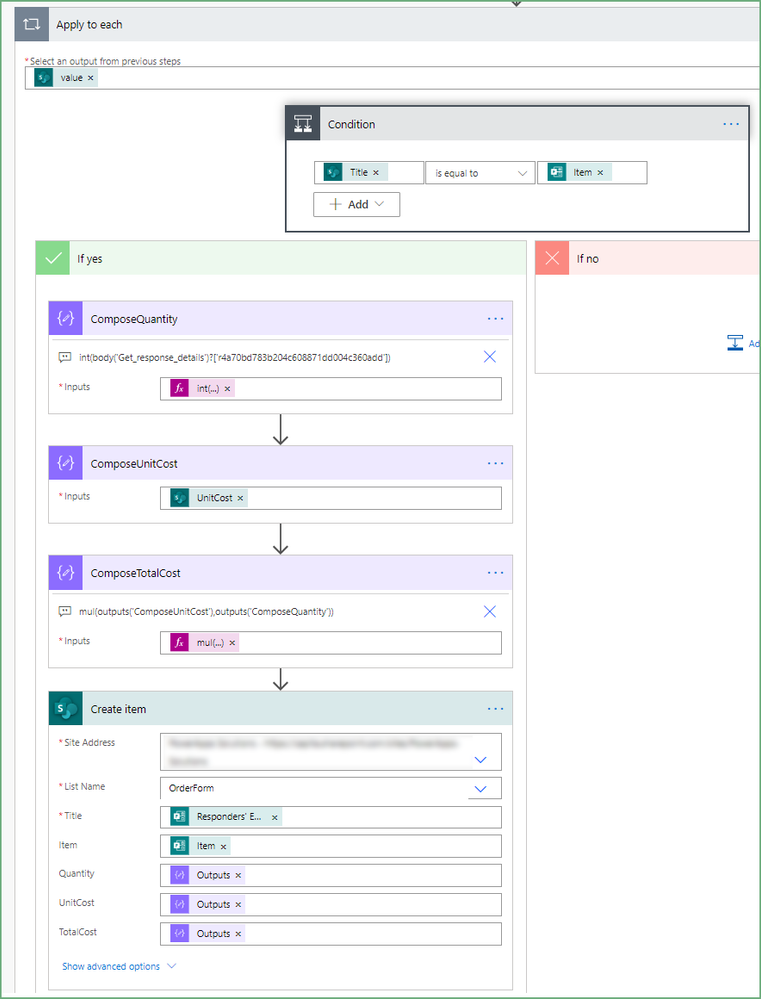This screenshot has width=761, height=999.
Task: Click the Condition right value field
Action: [x=592, y=173]
